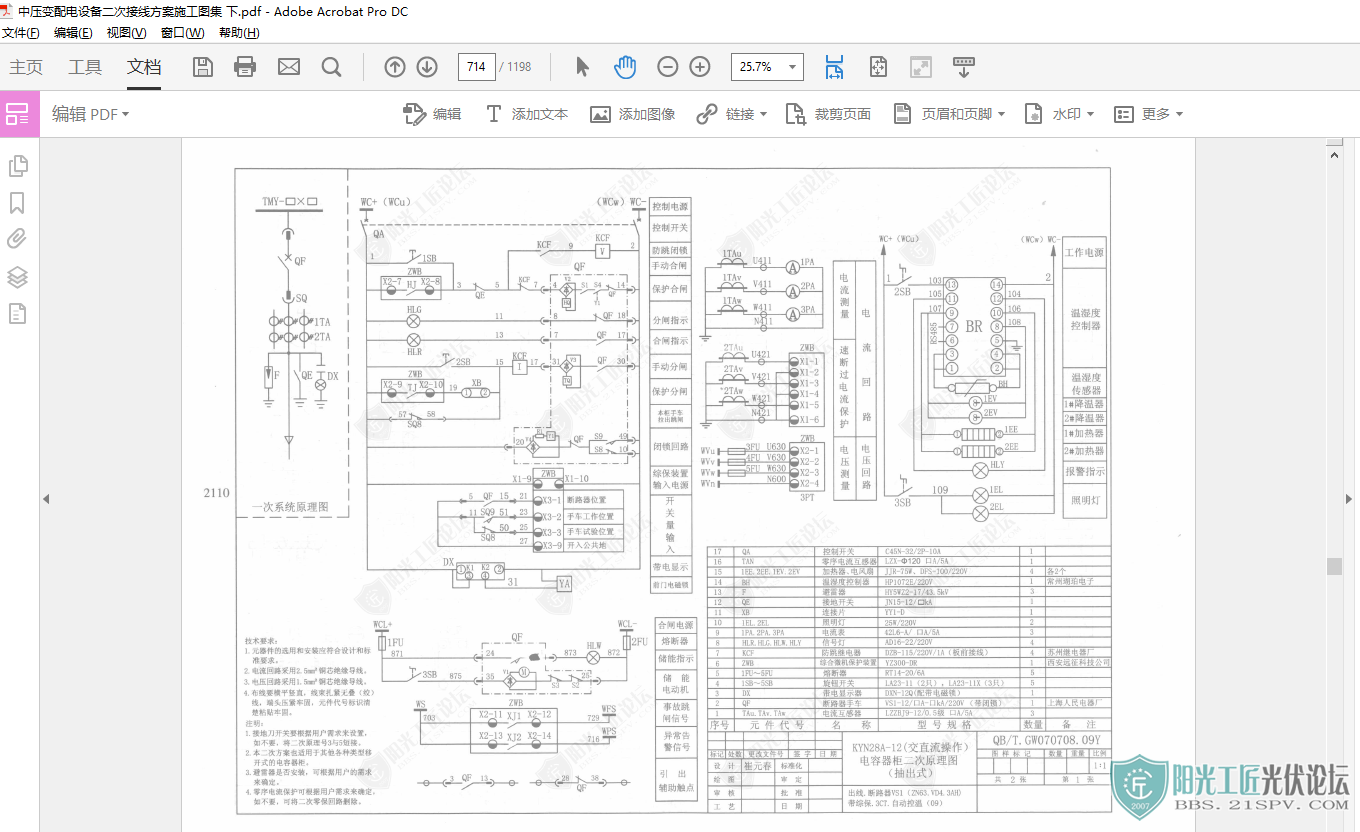Image resolution: width=1360 pixels, height=832 pixels.
Task: Send file by email envelope icon
Action: coord(289,67)
